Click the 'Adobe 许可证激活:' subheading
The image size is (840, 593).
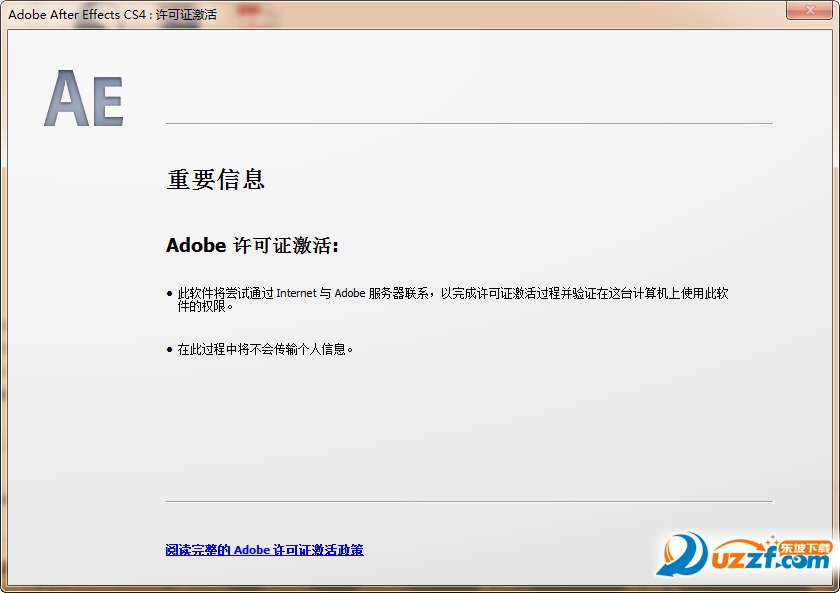pos(252,245)
